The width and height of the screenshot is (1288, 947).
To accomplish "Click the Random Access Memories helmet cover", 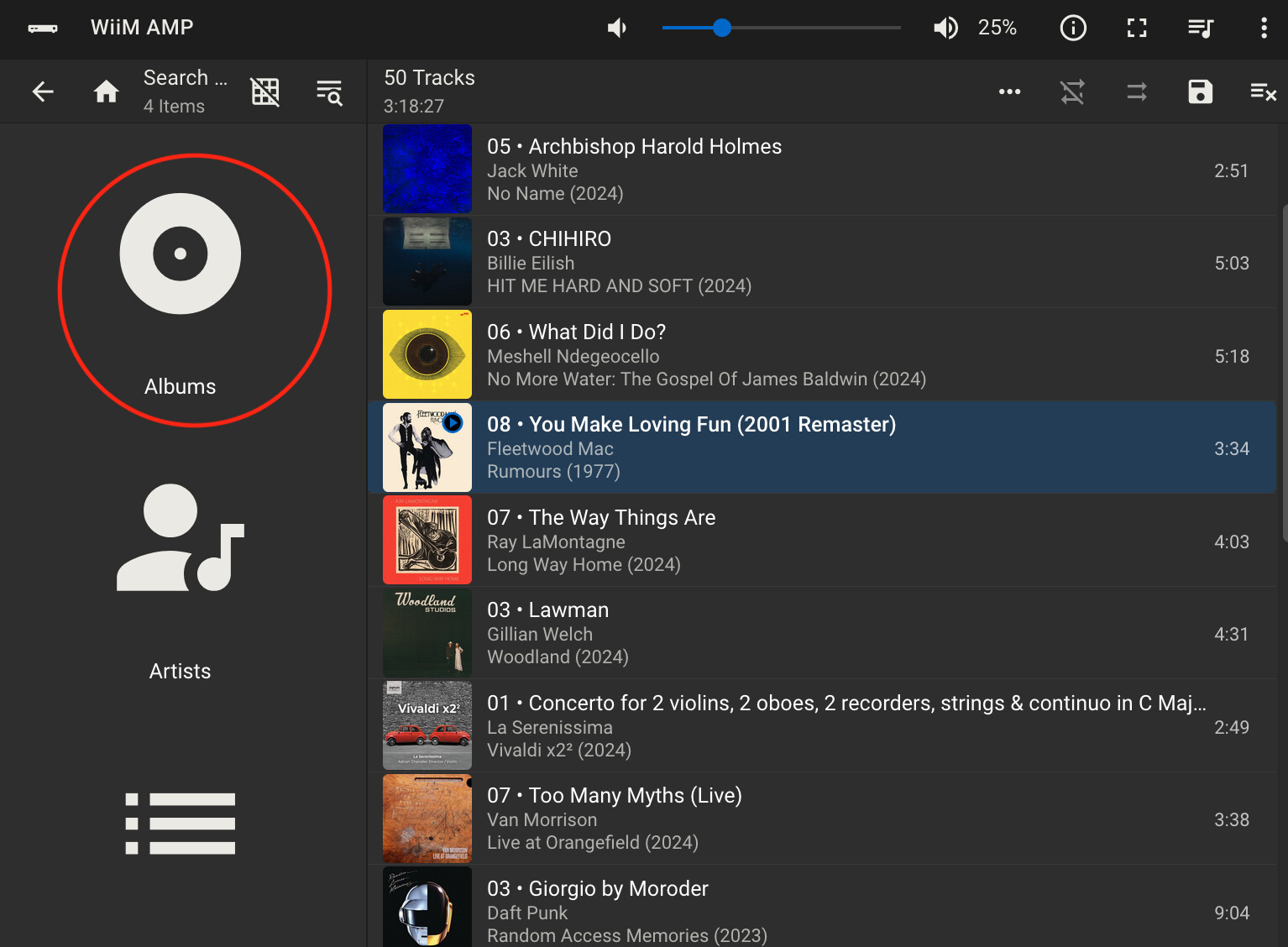I will coord(427,907).
